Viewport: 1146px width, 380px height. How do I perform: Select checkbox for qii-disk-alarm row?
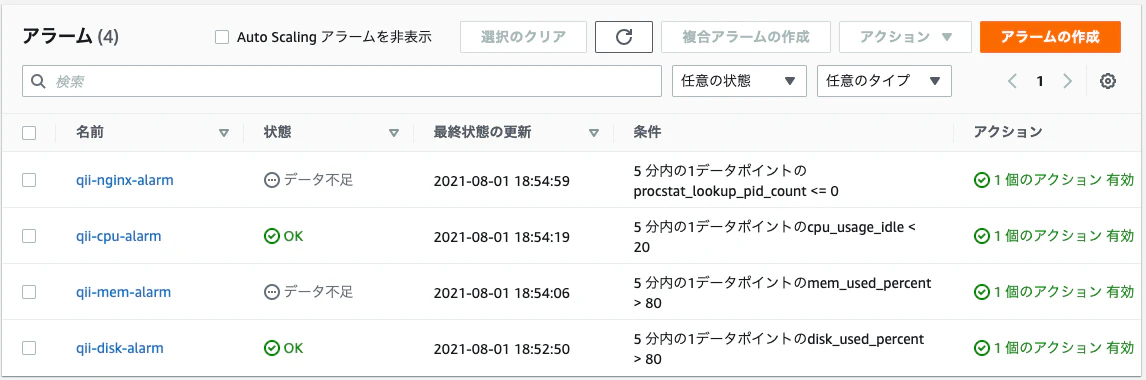point(29,348)
